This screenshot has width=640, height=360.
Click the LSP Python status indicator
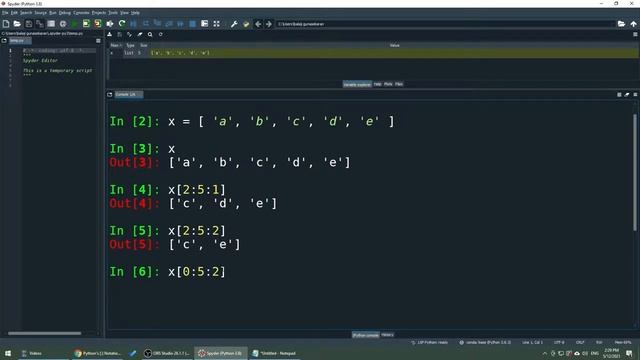pos(429,342)
